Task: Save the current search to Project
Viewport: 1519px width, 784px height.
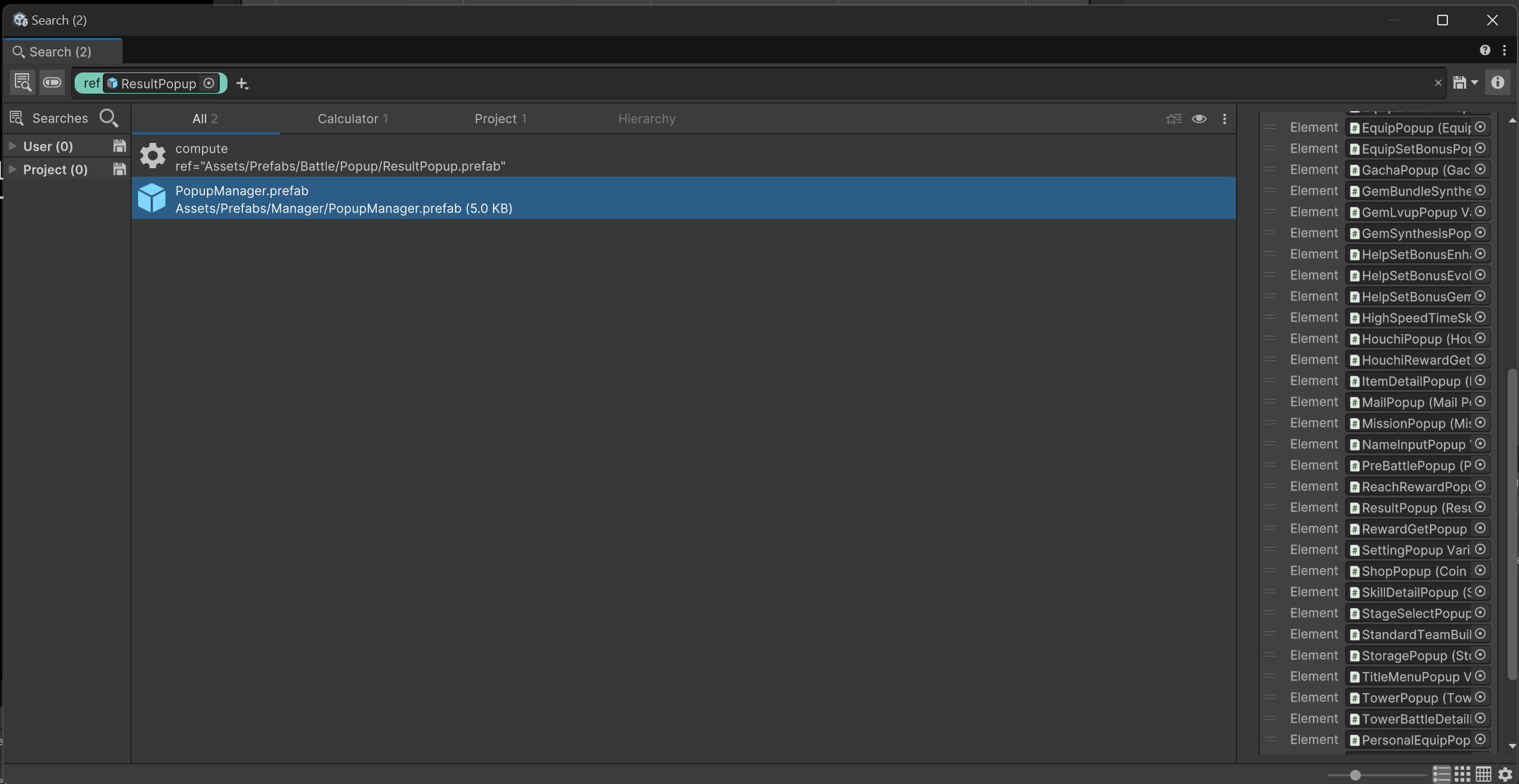Action: click(x=120, y=169)
